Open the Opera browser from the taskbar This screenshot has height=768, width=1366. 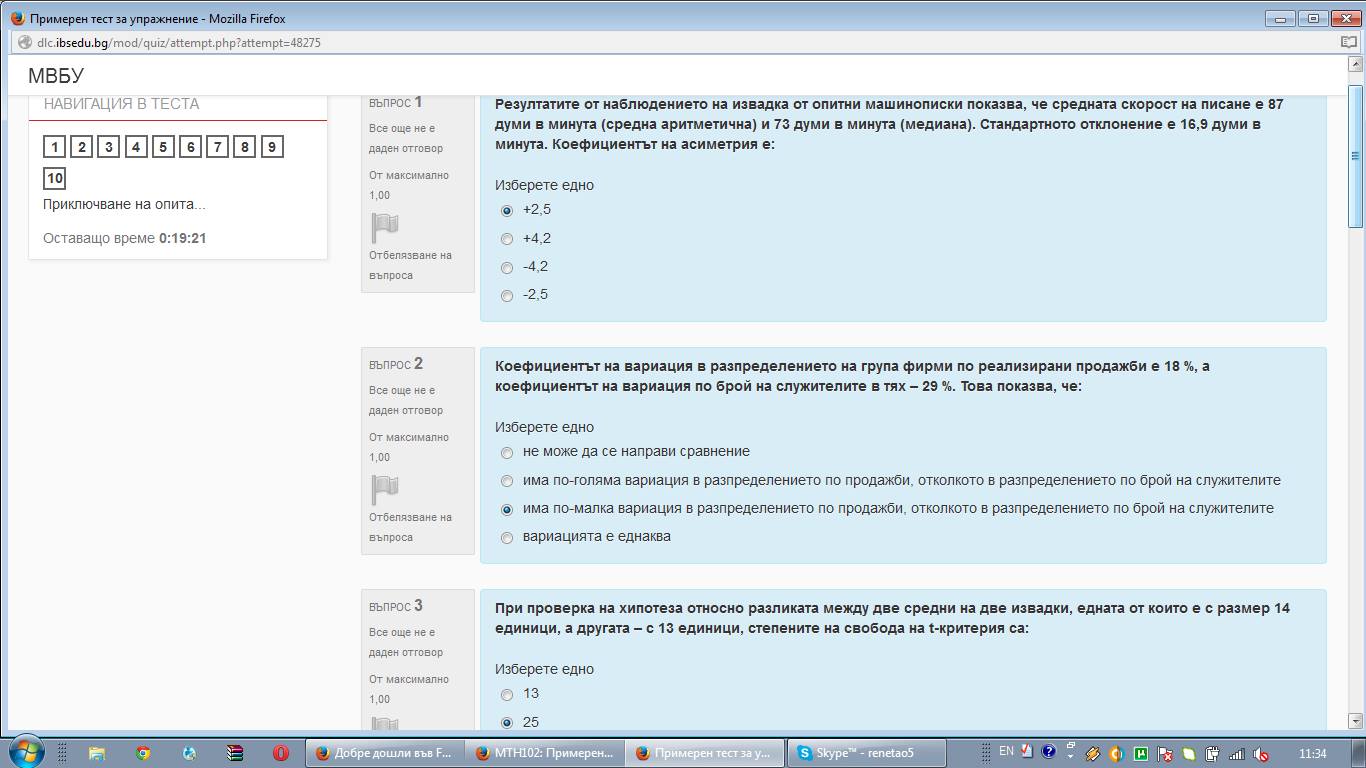point(281,753)
